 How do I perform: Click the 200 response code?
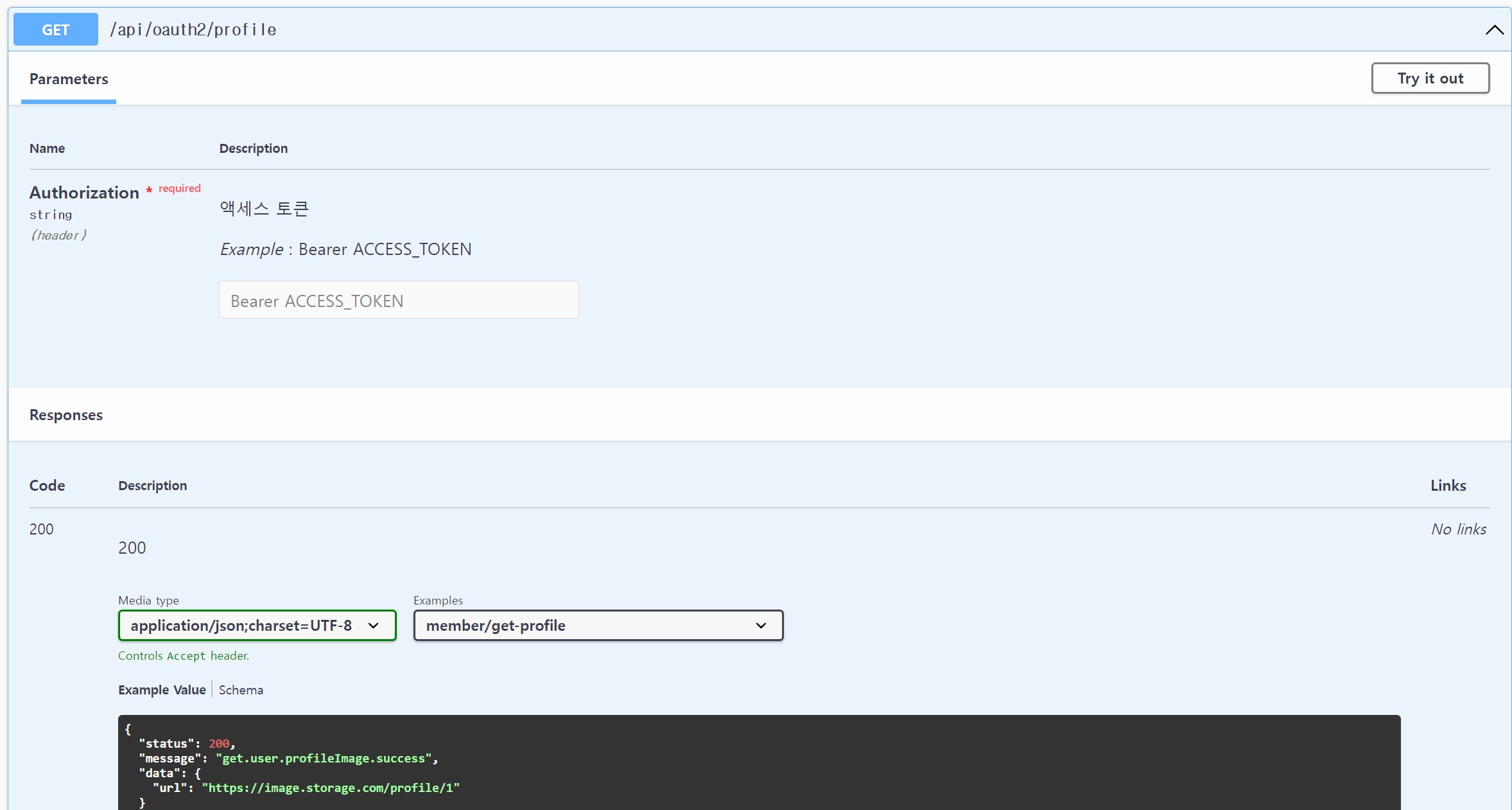[x=42, y=529]
